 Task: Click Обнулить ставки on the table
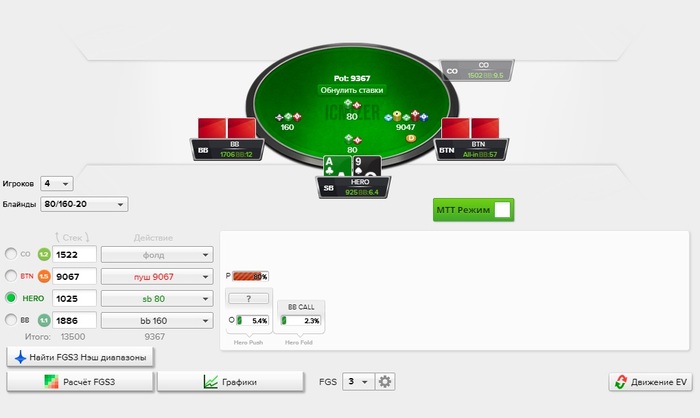coord(352,90)
